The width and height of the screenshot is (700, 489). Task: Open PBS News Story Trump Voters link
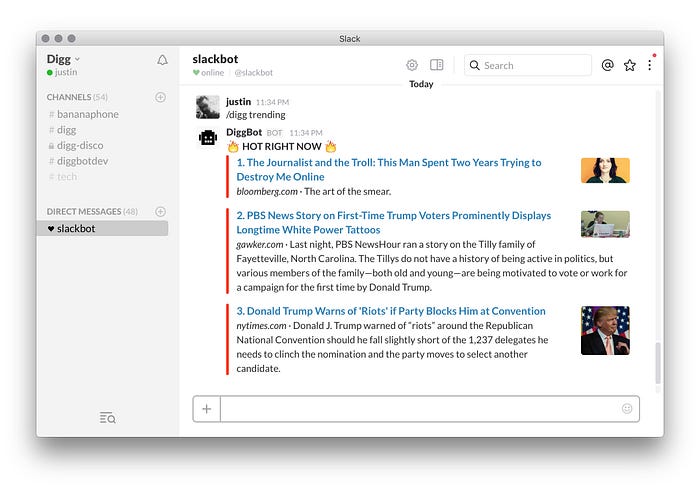[x=393, y=222]
